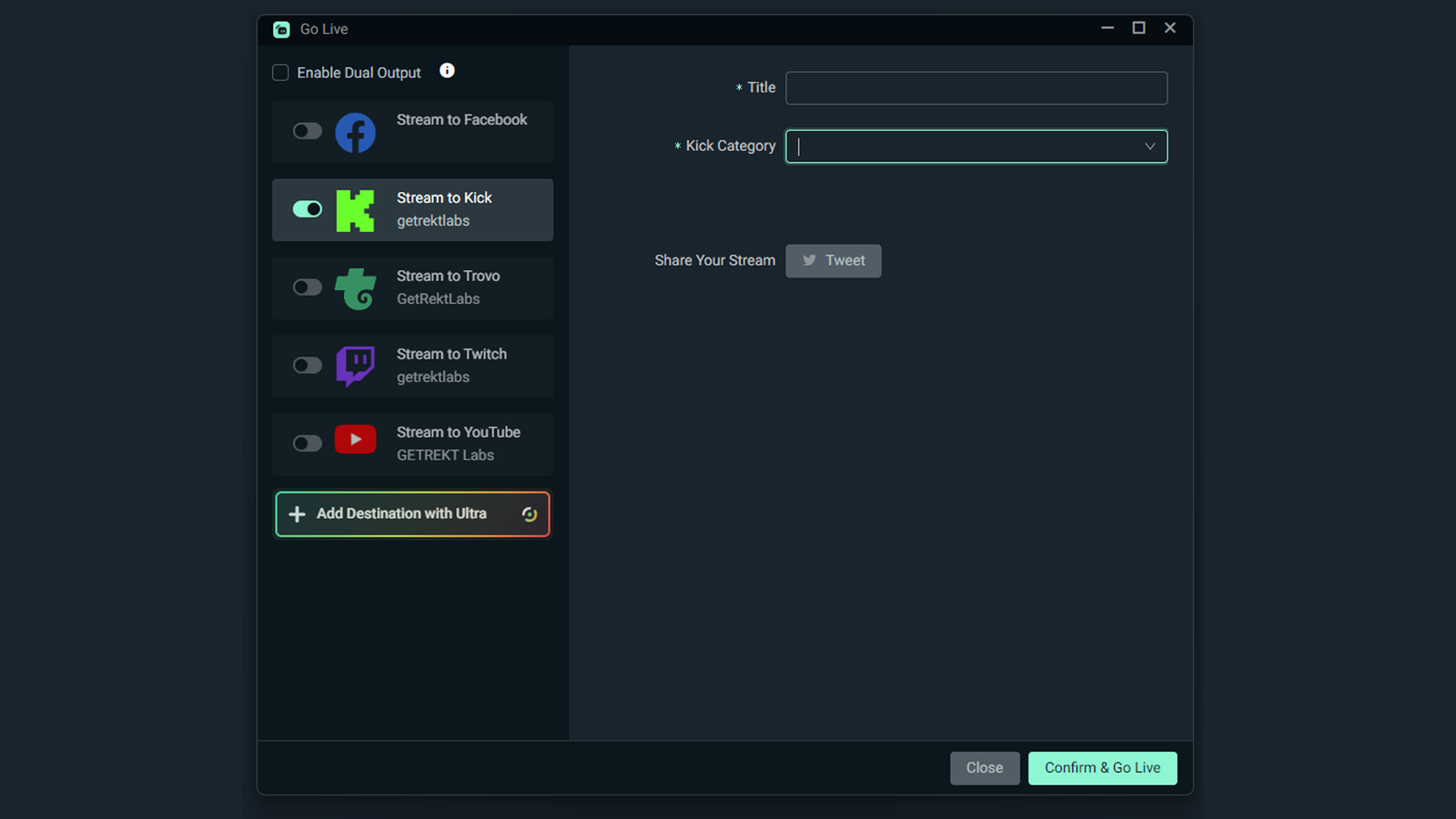The width and height of the screenshot is (1456, 819).
Task: Click the Twitch platform icon
Action: 355,366
